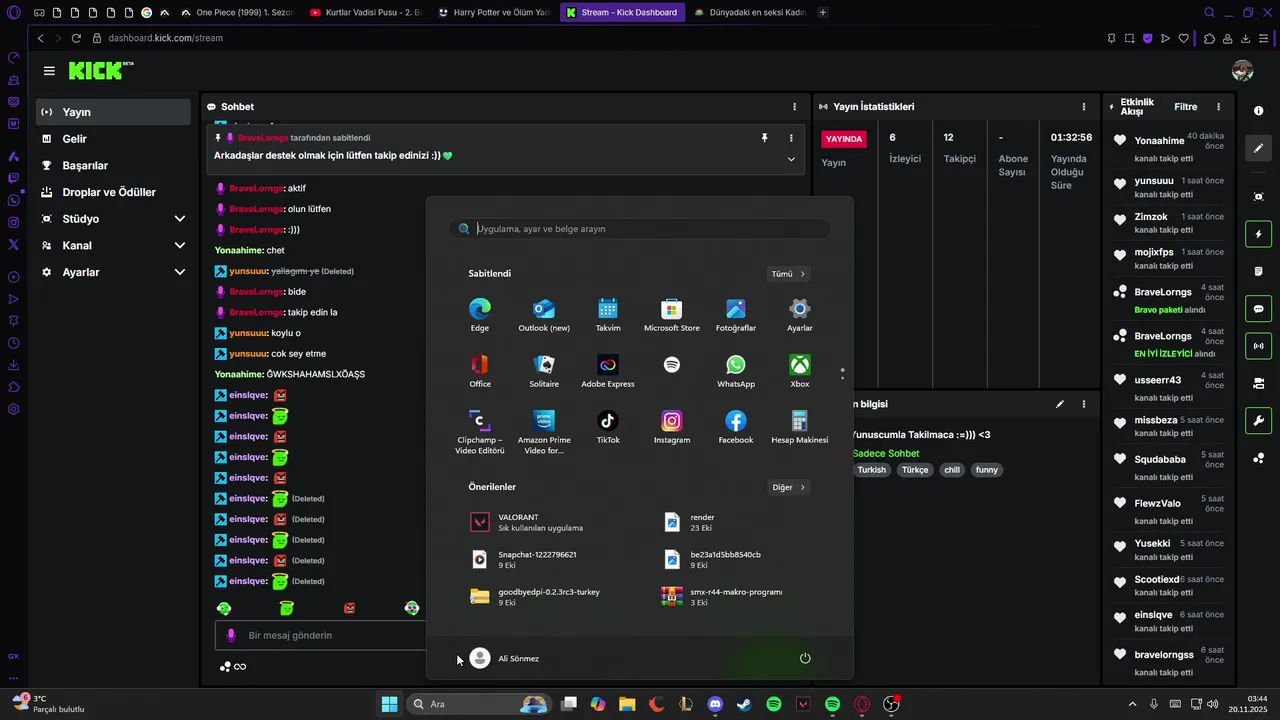Open Gelir sidebar item
Image resolution: width=1280 pixels, height=720 pixels.
click(x=113, y=139)
